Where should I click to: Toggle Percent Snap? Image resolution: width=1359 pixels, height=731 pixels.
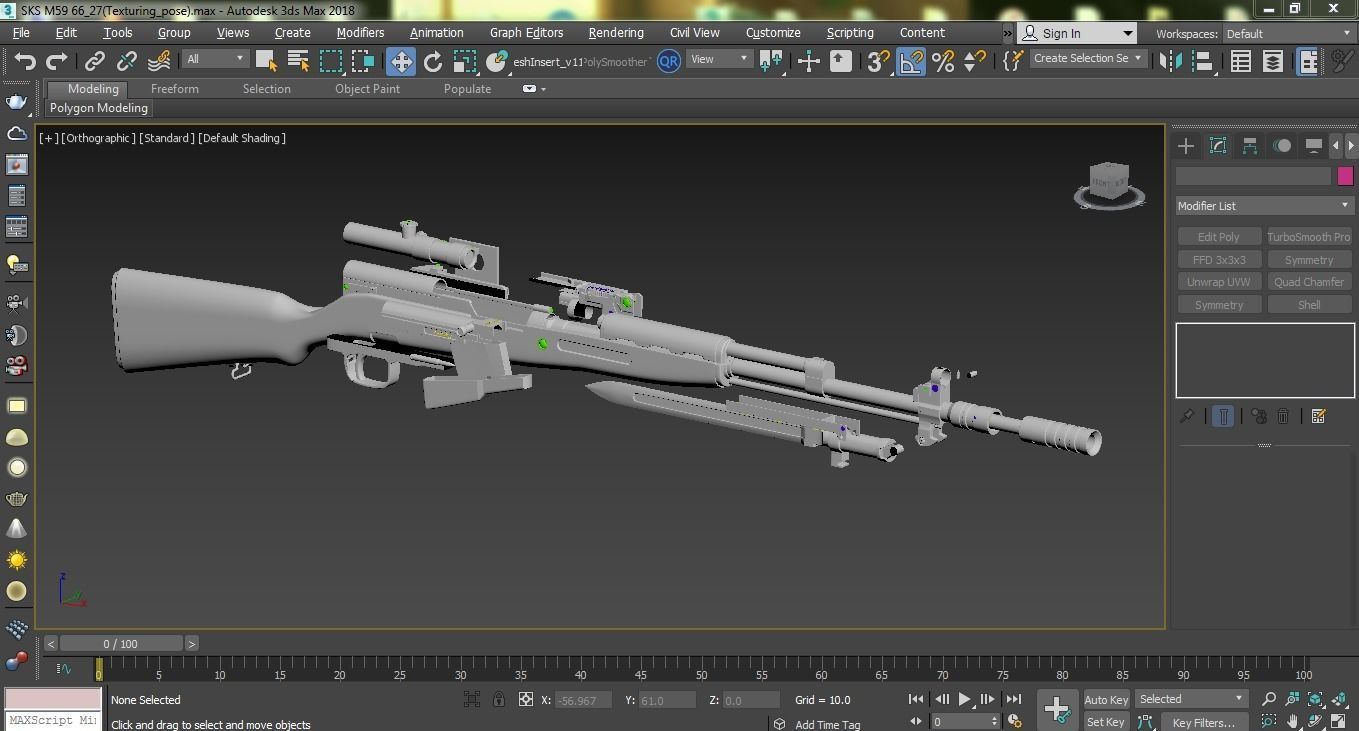pos(942,61)
